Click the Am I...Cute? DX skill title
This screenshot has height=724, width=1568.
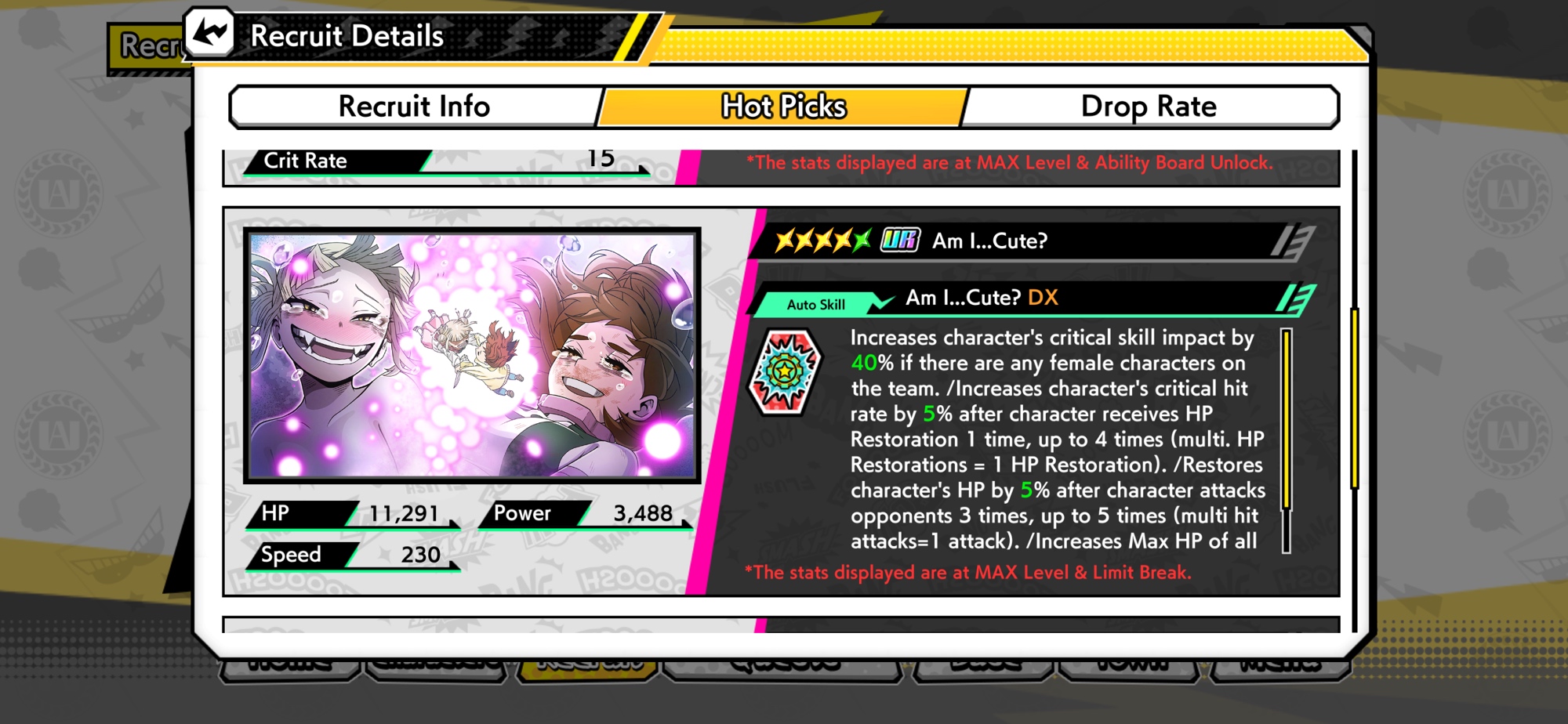click(x=982, y=298)
